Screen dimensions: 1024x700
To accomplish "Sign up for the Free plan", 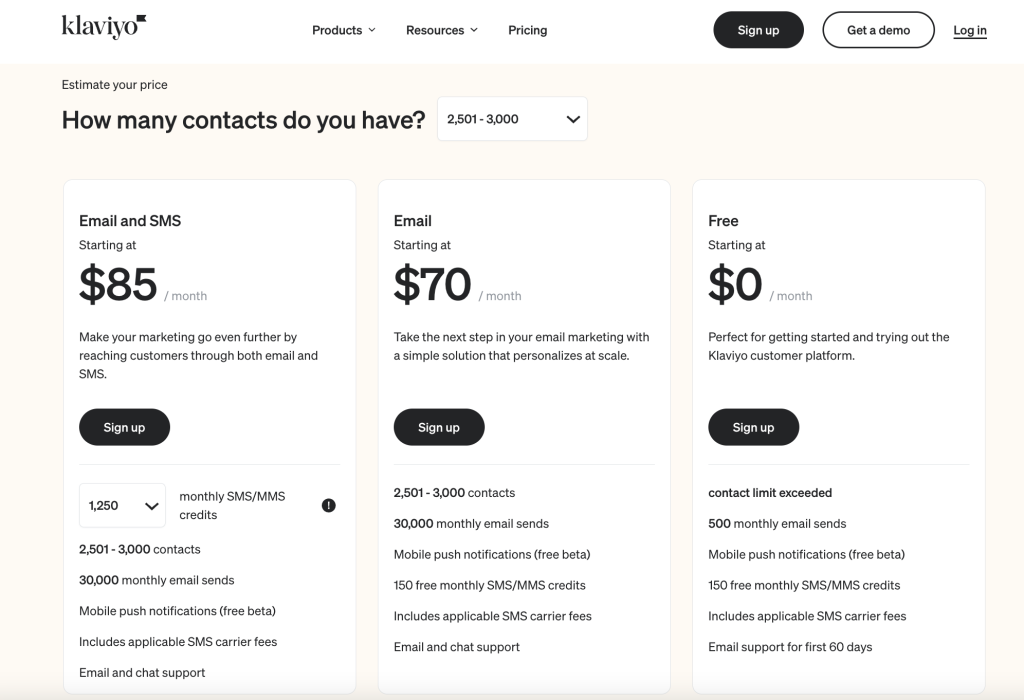I will click(x=753, y=427).
